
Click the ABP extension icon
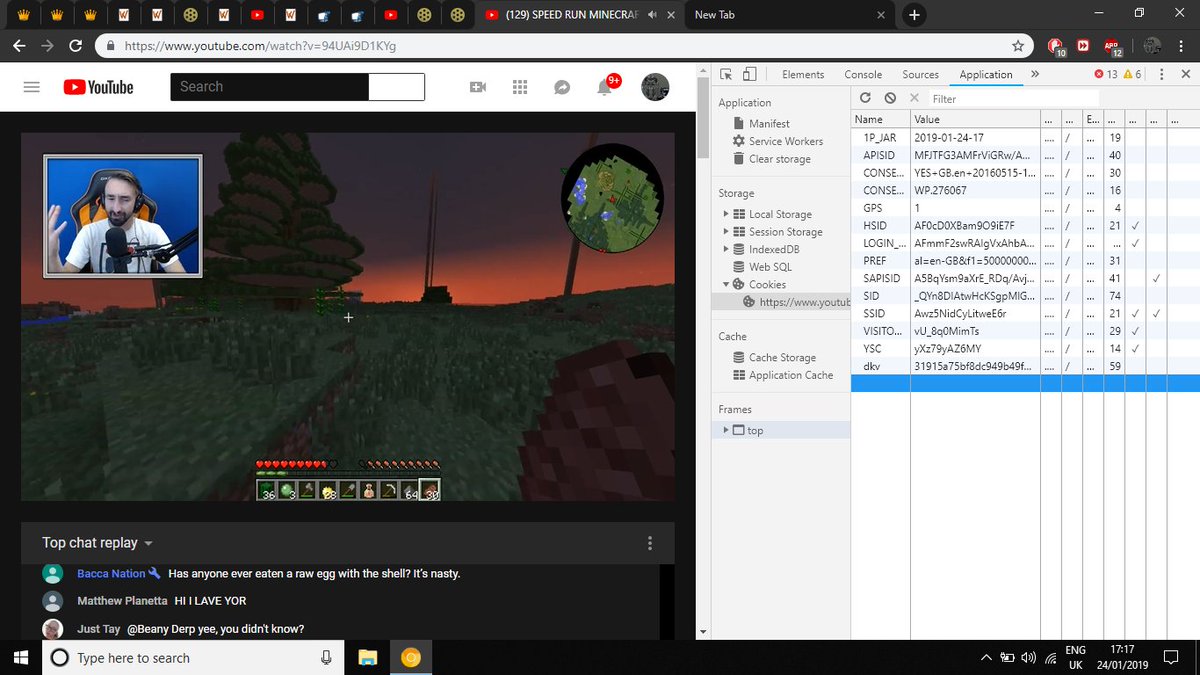(x=1112, y=46)
